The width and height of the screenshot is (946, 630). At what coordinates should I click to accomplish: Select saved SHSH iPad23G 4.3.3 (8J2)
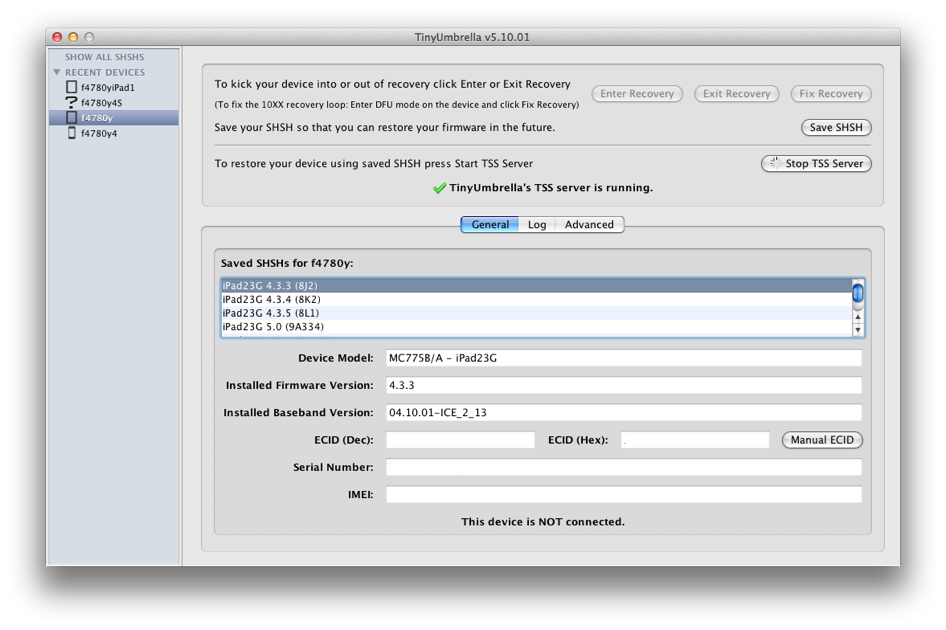536,285
